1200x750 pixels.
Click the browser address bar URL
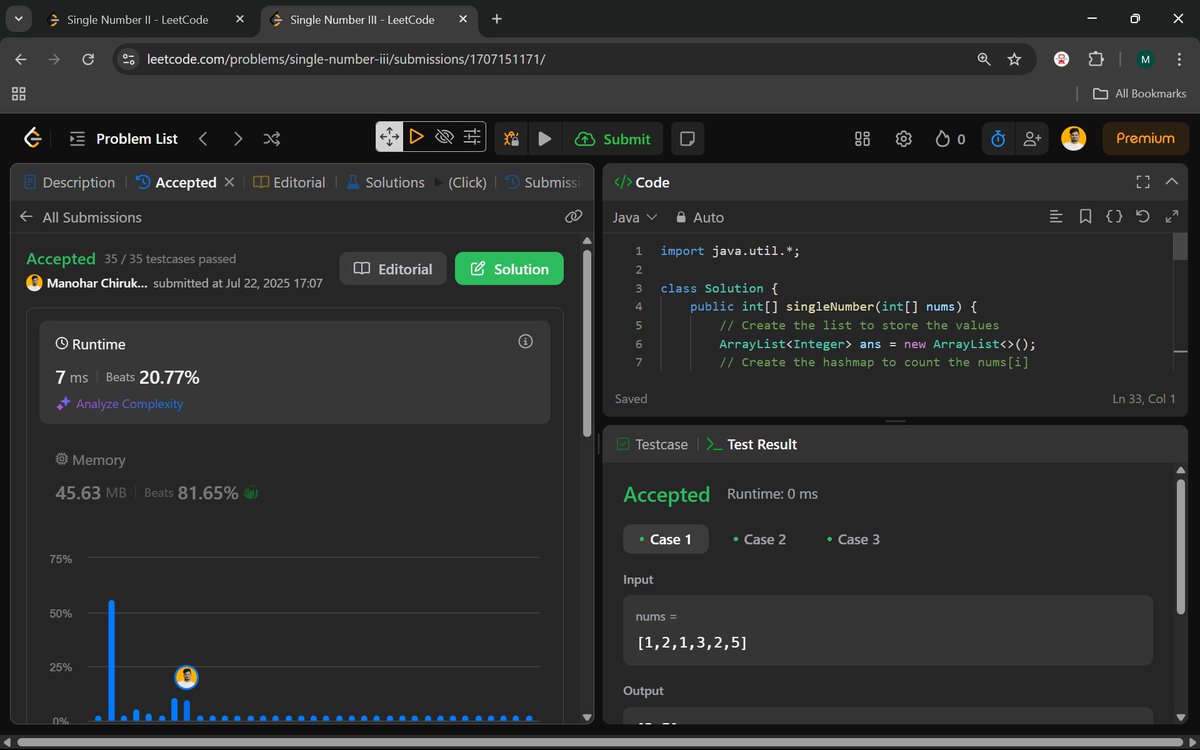(x=346, y=59)
